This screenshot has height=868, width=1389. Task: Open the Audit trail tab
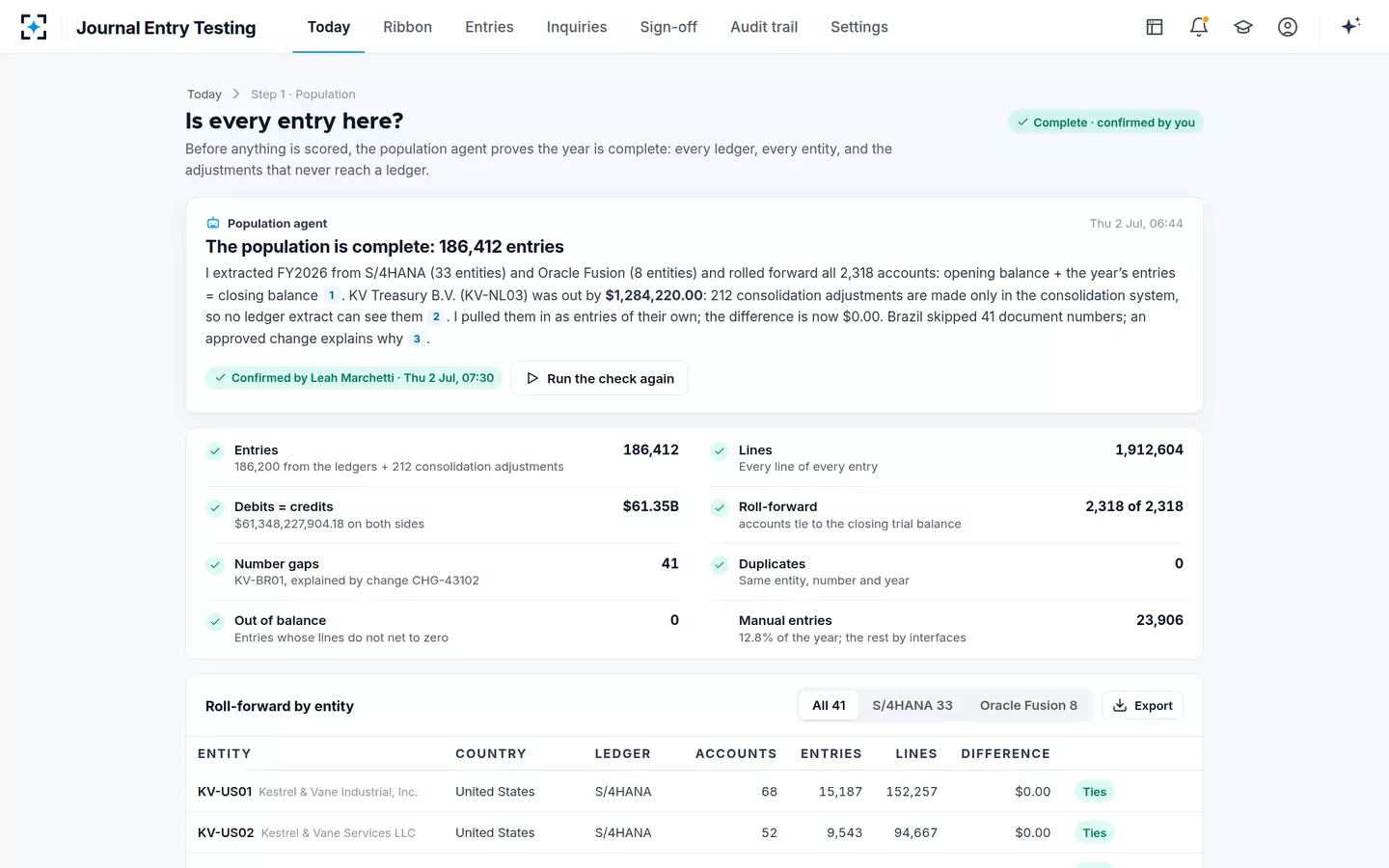click(764, 27)
